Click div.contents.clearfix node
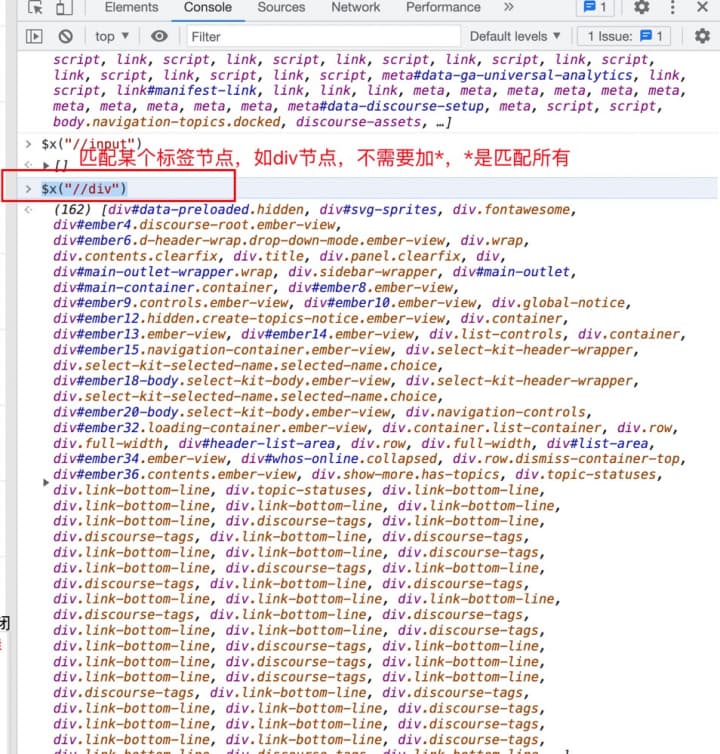Viewport: 720px width, 754px height. pos(135,256)
